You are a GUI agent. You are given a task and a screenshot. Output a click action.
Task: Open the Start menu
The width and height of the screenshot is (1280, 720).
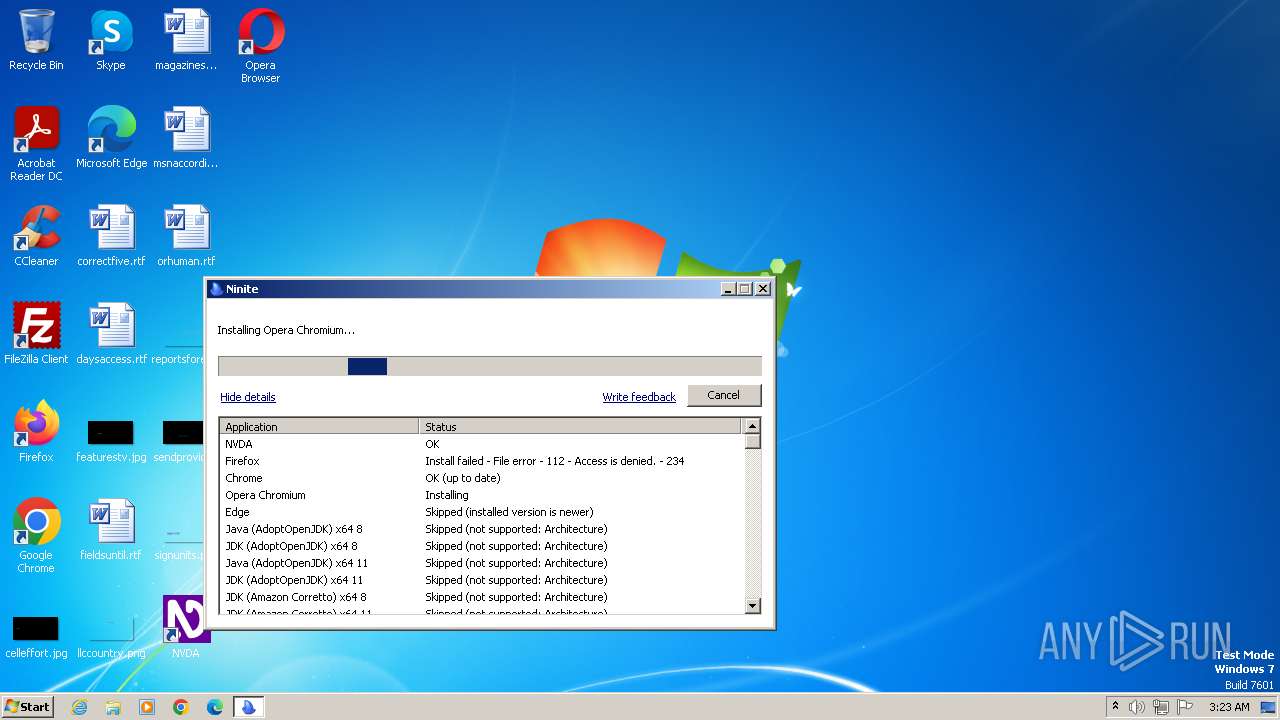(x=28, y=707)
